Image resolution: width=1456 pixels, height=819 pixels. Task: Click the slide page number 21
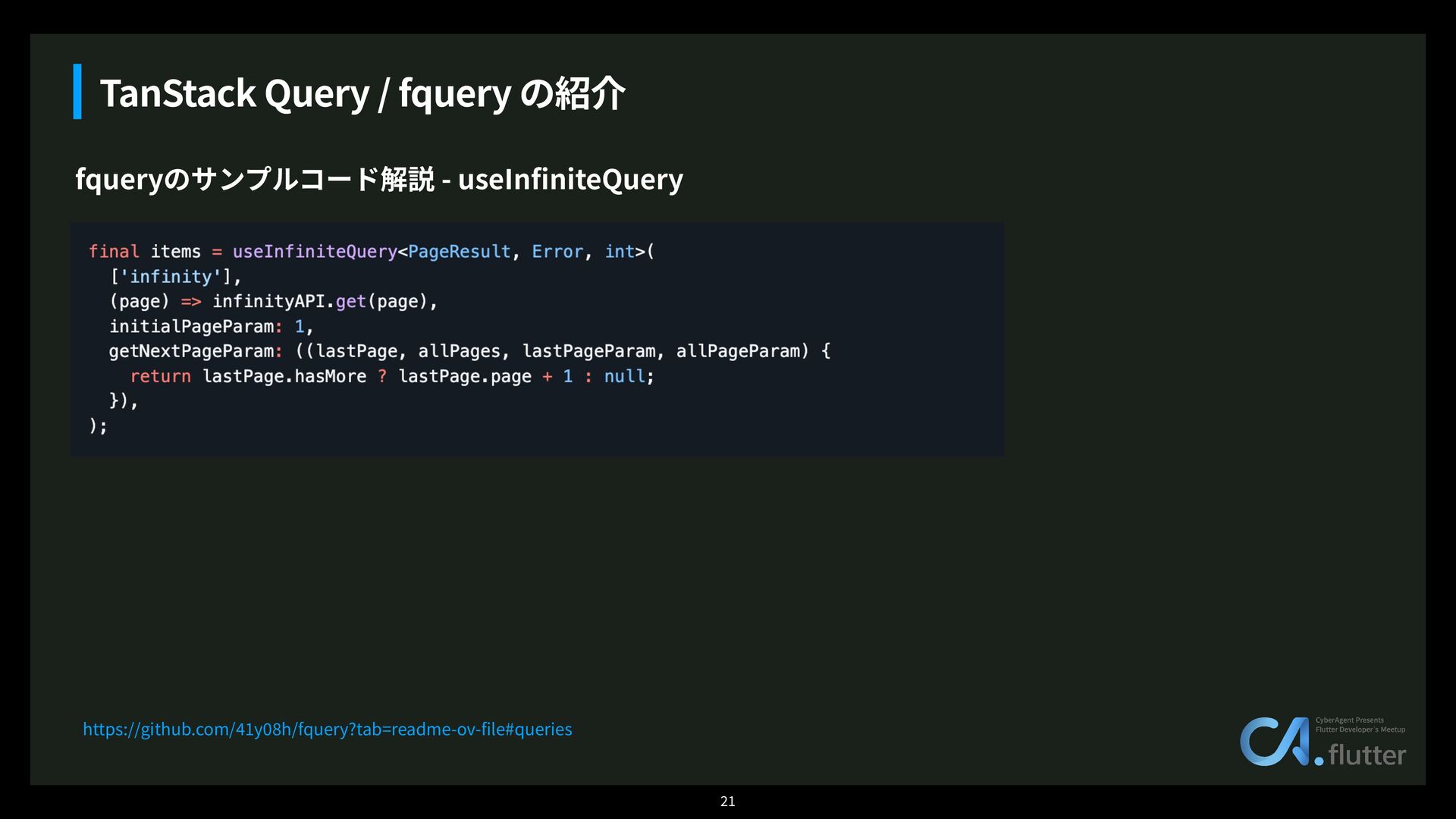coord(728,802)
